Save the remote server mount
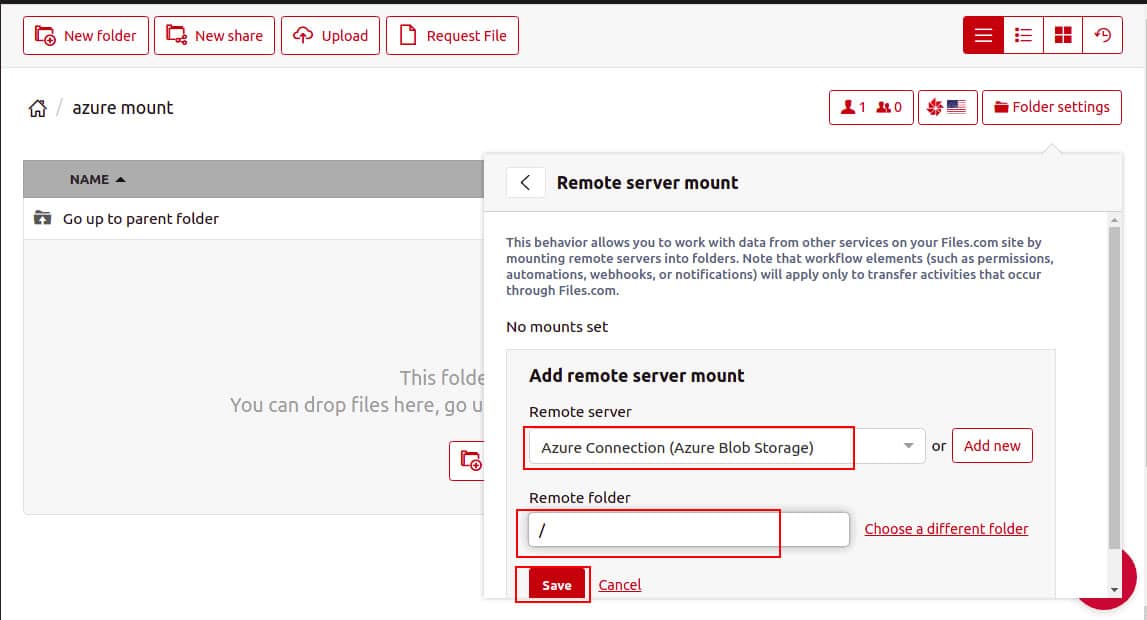The image size is (1147, 620). 557,585
